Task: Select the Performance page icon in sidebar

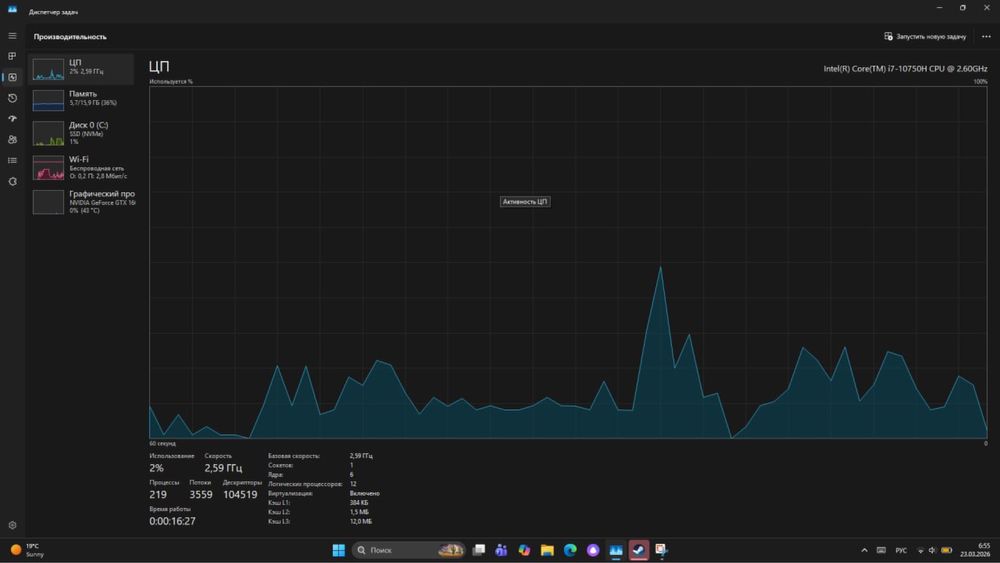Action: click(12, 77)
